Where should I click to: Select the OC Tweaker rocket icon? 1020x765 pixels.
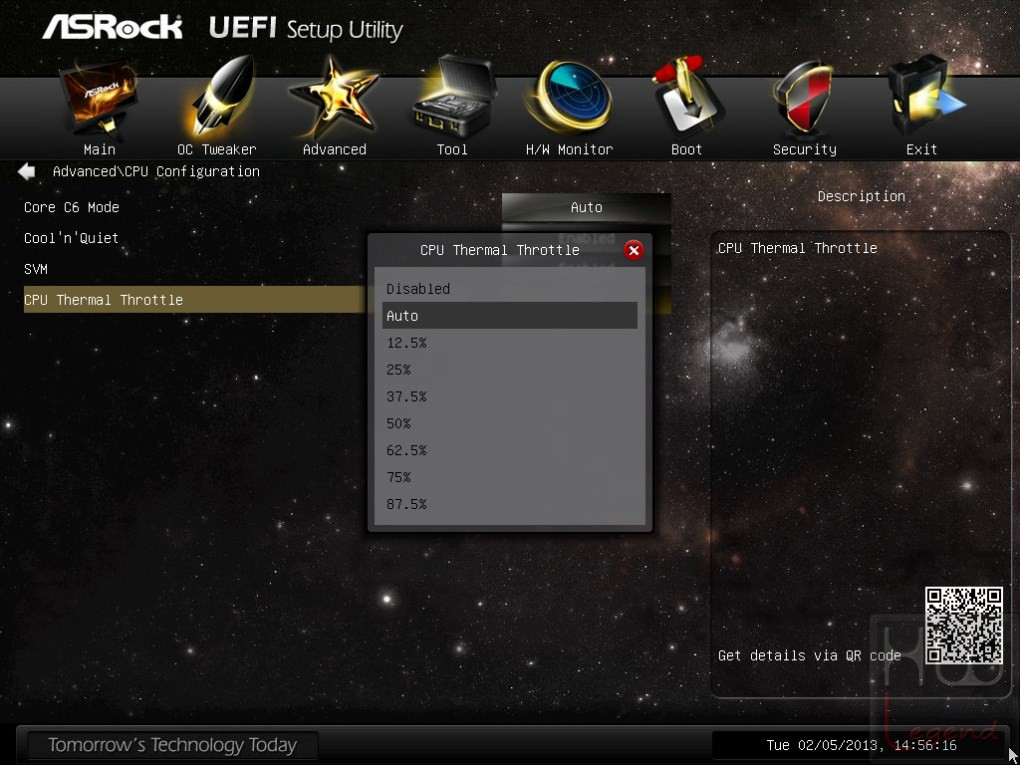pyautogui.click(x=221, y=96)
